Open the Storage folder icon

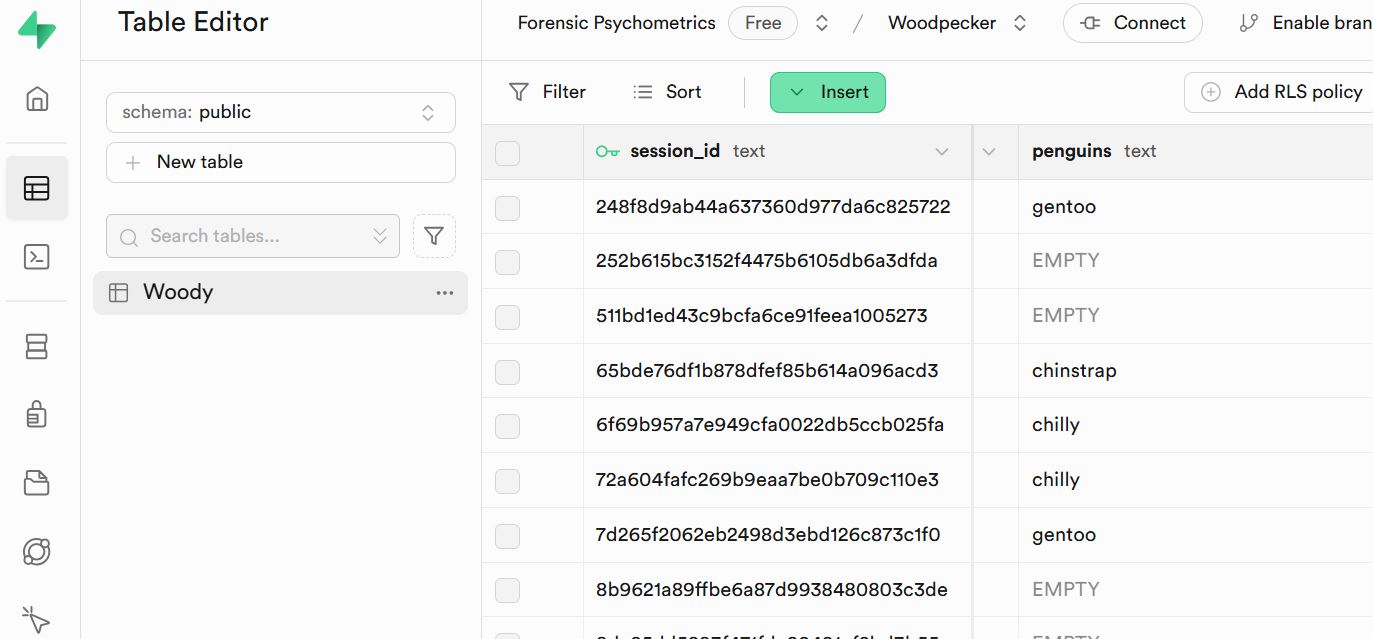[x=37, y=483]
